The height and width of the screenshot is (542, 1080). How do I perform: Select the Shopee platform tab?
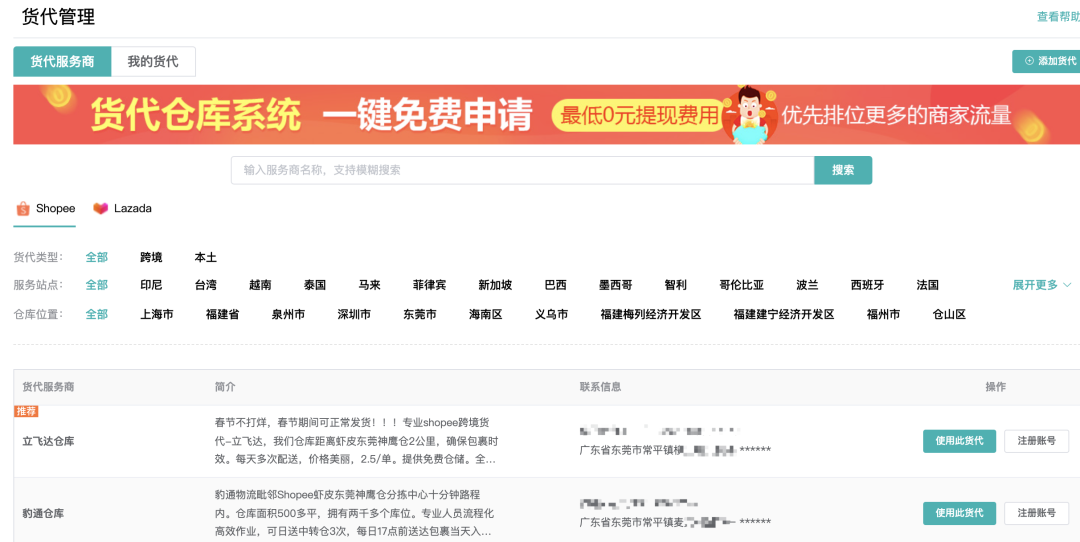point(45,209)
